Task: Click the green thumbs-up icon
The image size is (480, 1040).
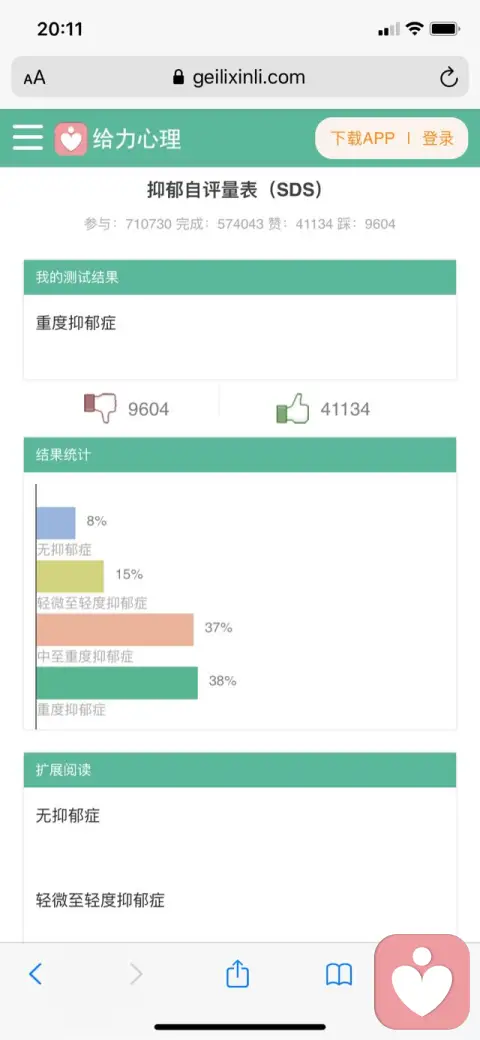Action: pos(292,408)
